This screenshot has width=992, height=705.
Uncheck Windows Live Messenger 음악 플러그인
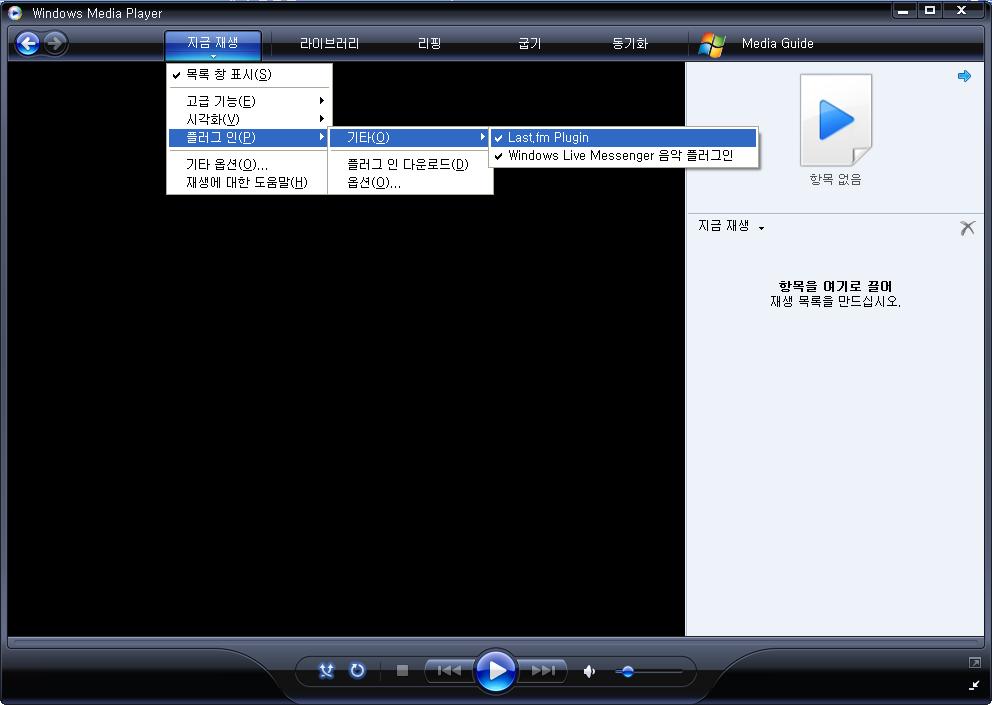623,156
